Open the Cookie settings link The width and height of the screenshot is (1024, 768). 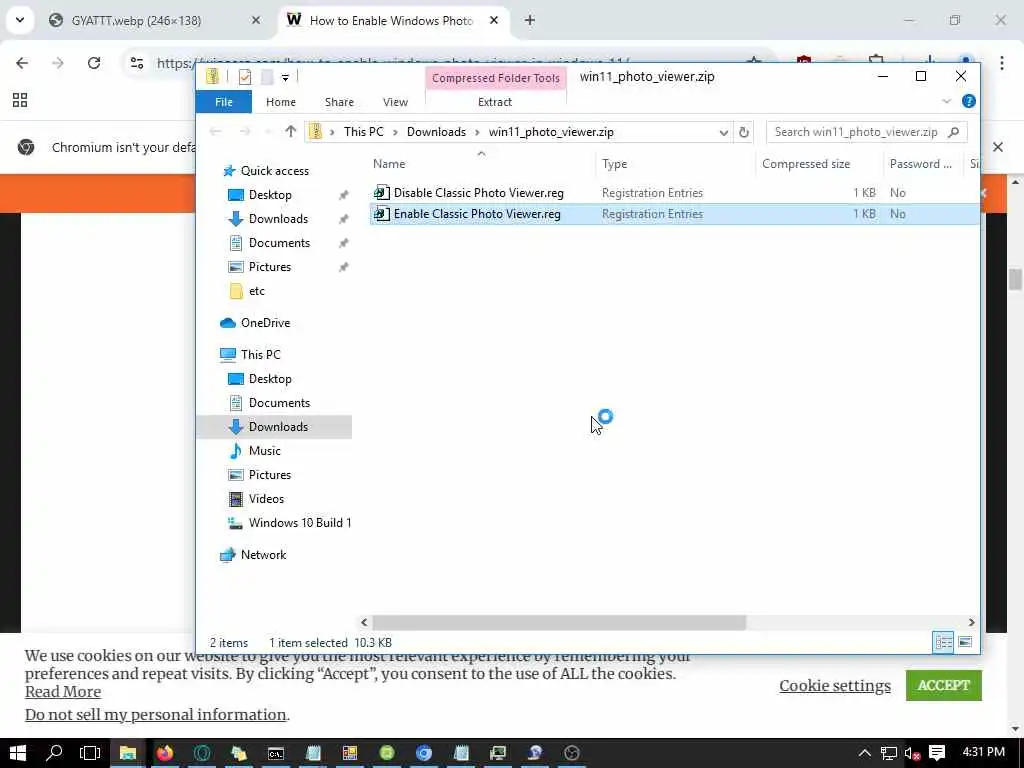click(x=835, y=686)
